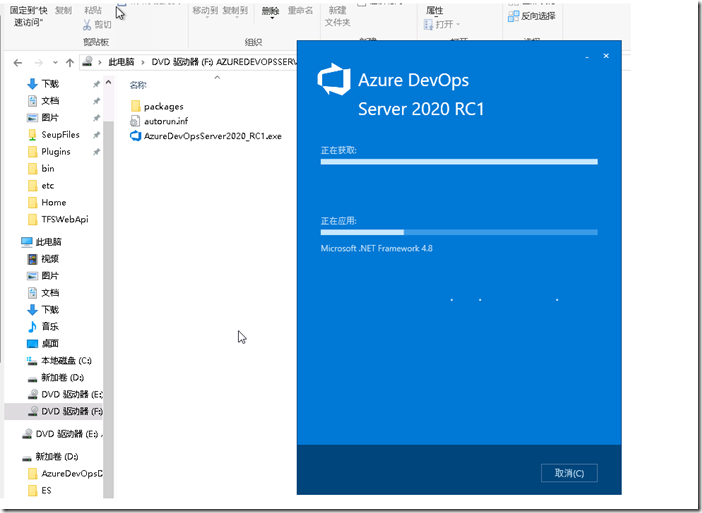
Task: Open 文档 in quick access
Action: pos(50,101)
